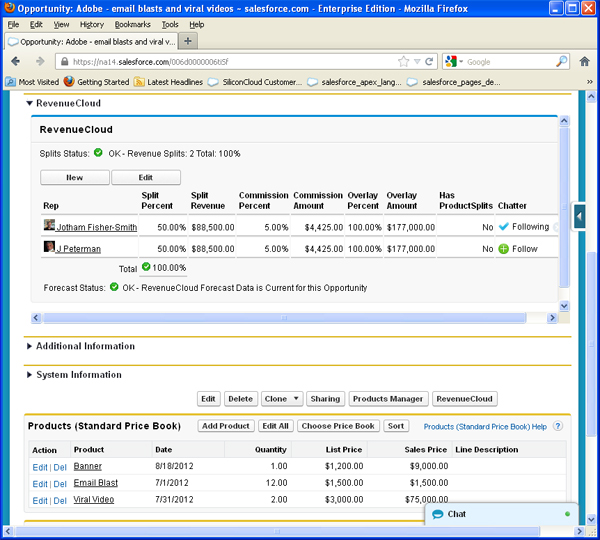The image size is (600, 540).
Task: Follow J Peterman via green plus
Action: (x=504, y=249)
